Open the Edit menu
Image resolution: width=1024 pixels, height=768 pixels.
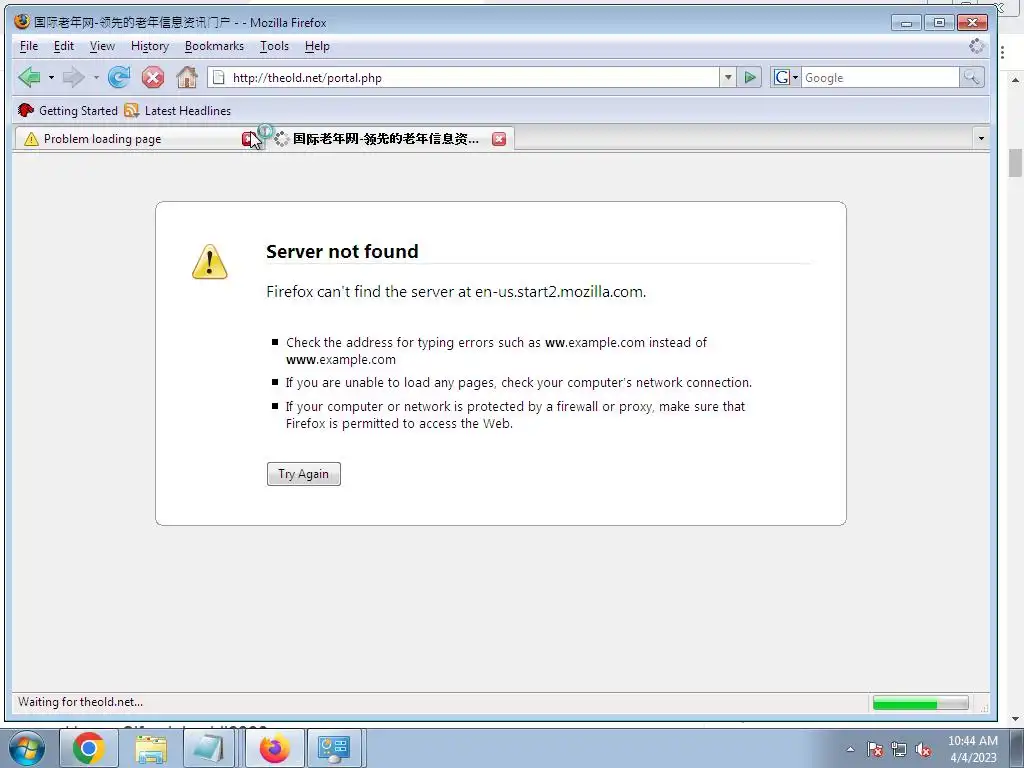click(63, 46)
